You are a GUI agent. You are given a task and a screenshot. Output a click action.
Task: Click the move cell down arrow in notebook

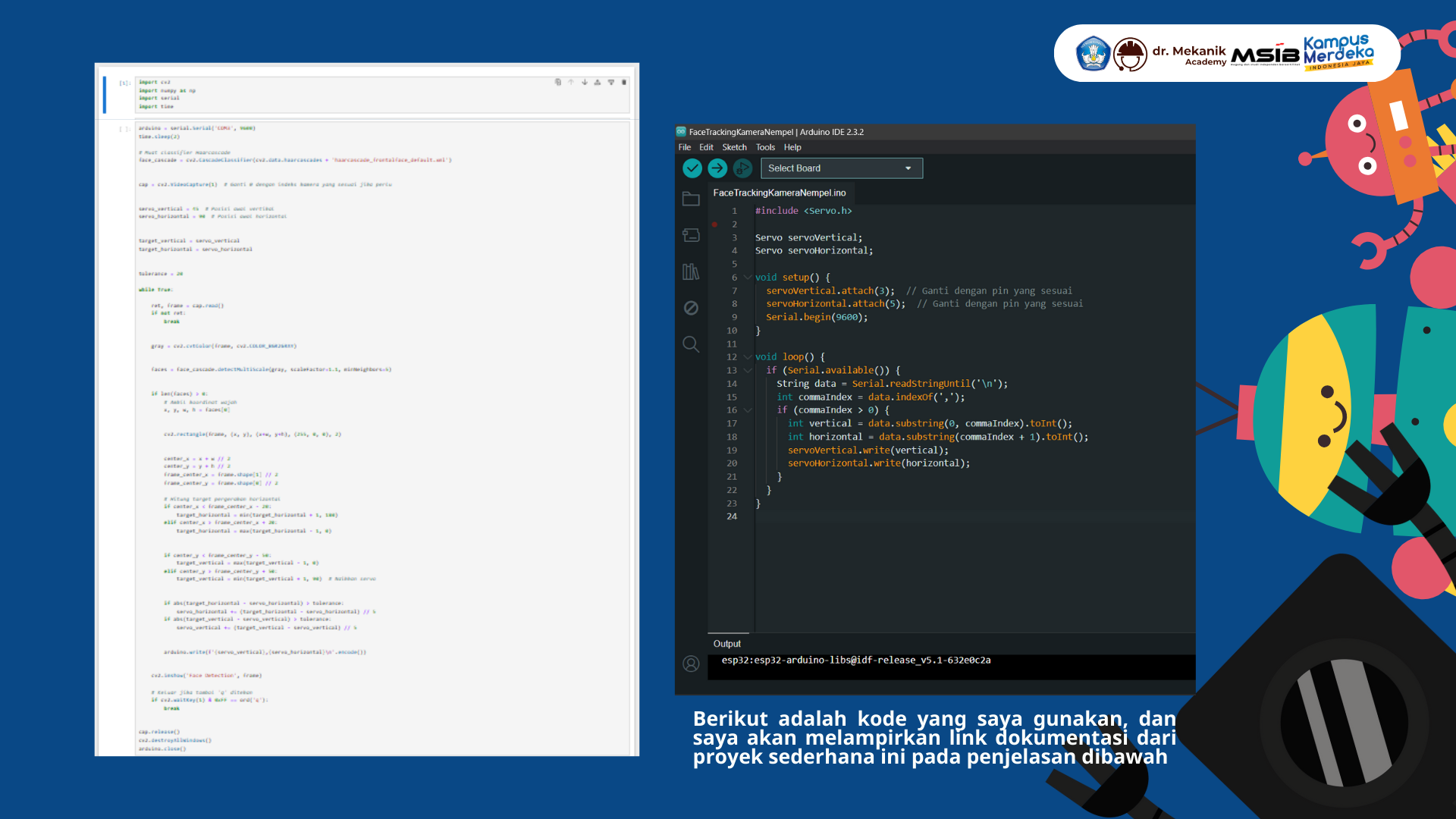pyautogui.click(x=585, y=82)
